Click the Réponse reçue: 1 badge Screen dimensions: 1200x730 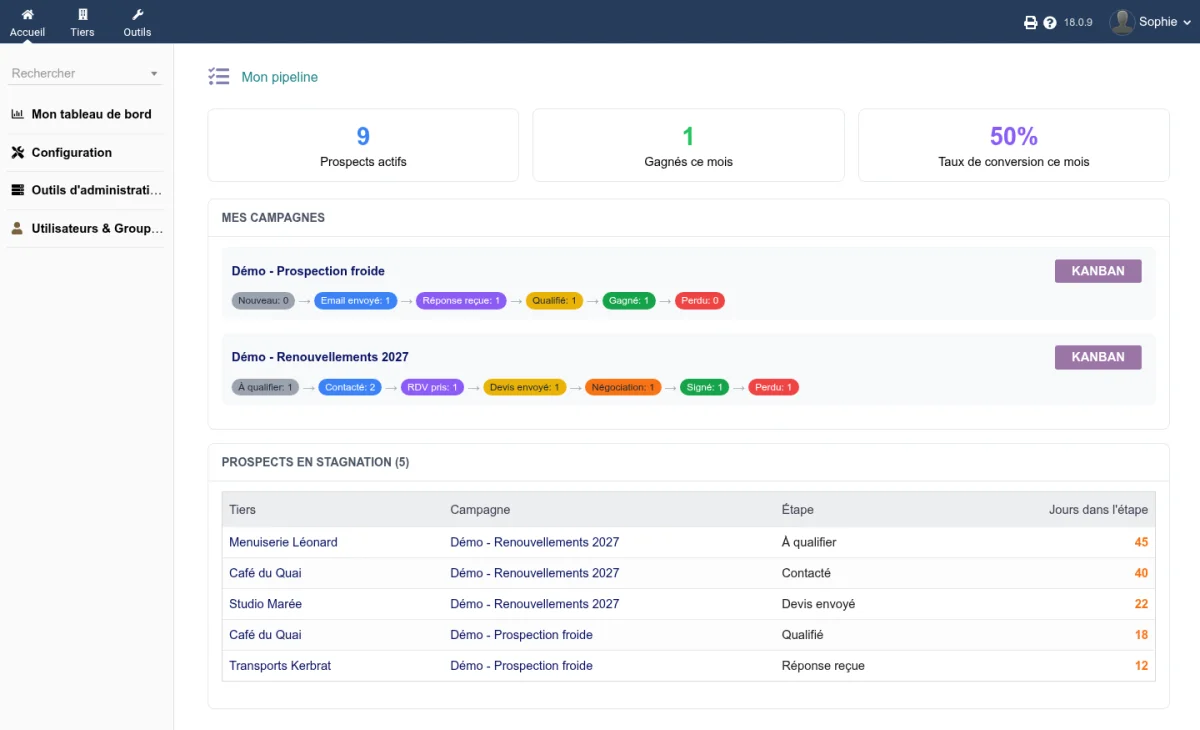[461, 300]
